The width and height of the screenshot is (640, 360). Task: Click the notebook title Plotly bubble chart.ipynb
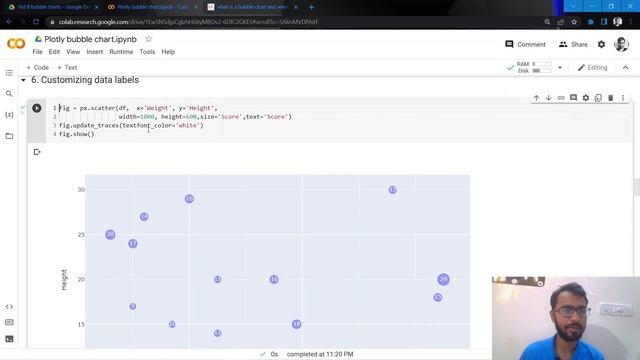point(91,39)
